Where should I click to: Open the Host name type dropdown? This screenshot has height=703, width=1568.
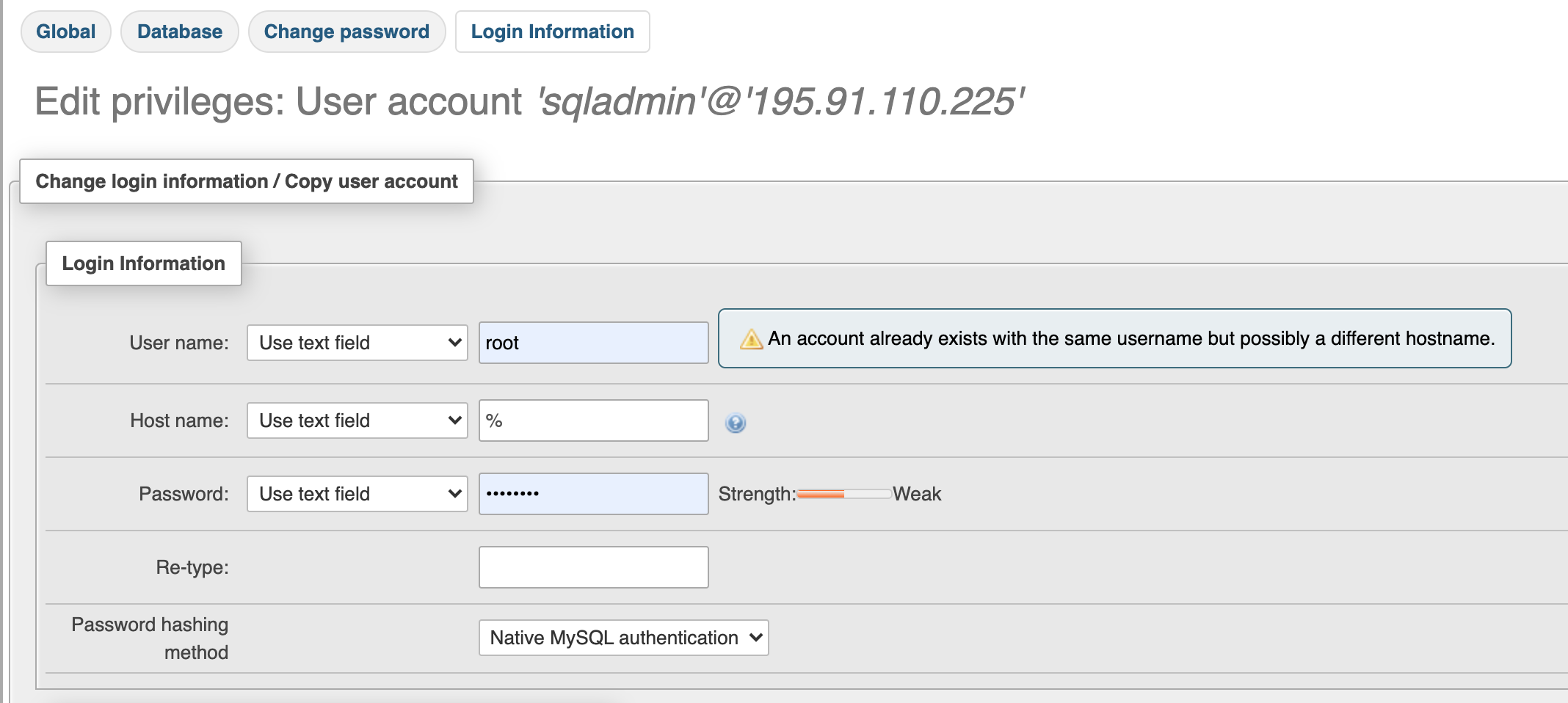click(x=357, y=420)
